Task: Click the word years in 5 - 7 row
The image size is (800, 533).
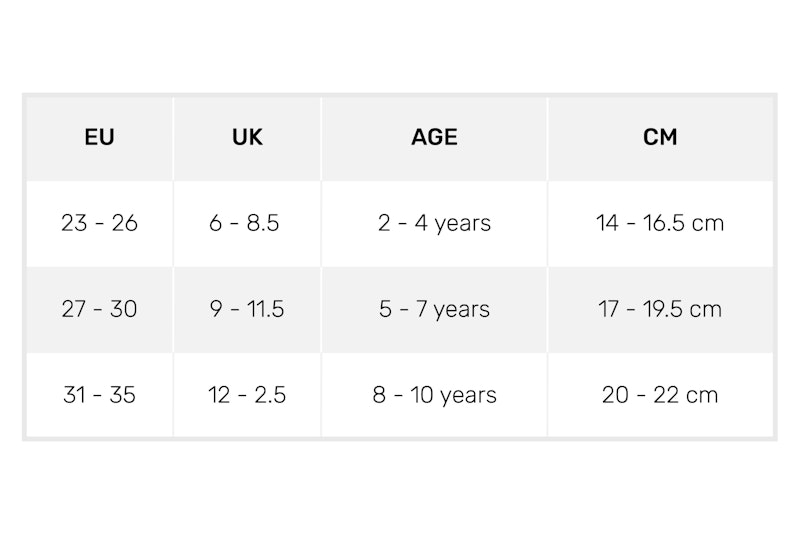Action: (x=462, y=310)
